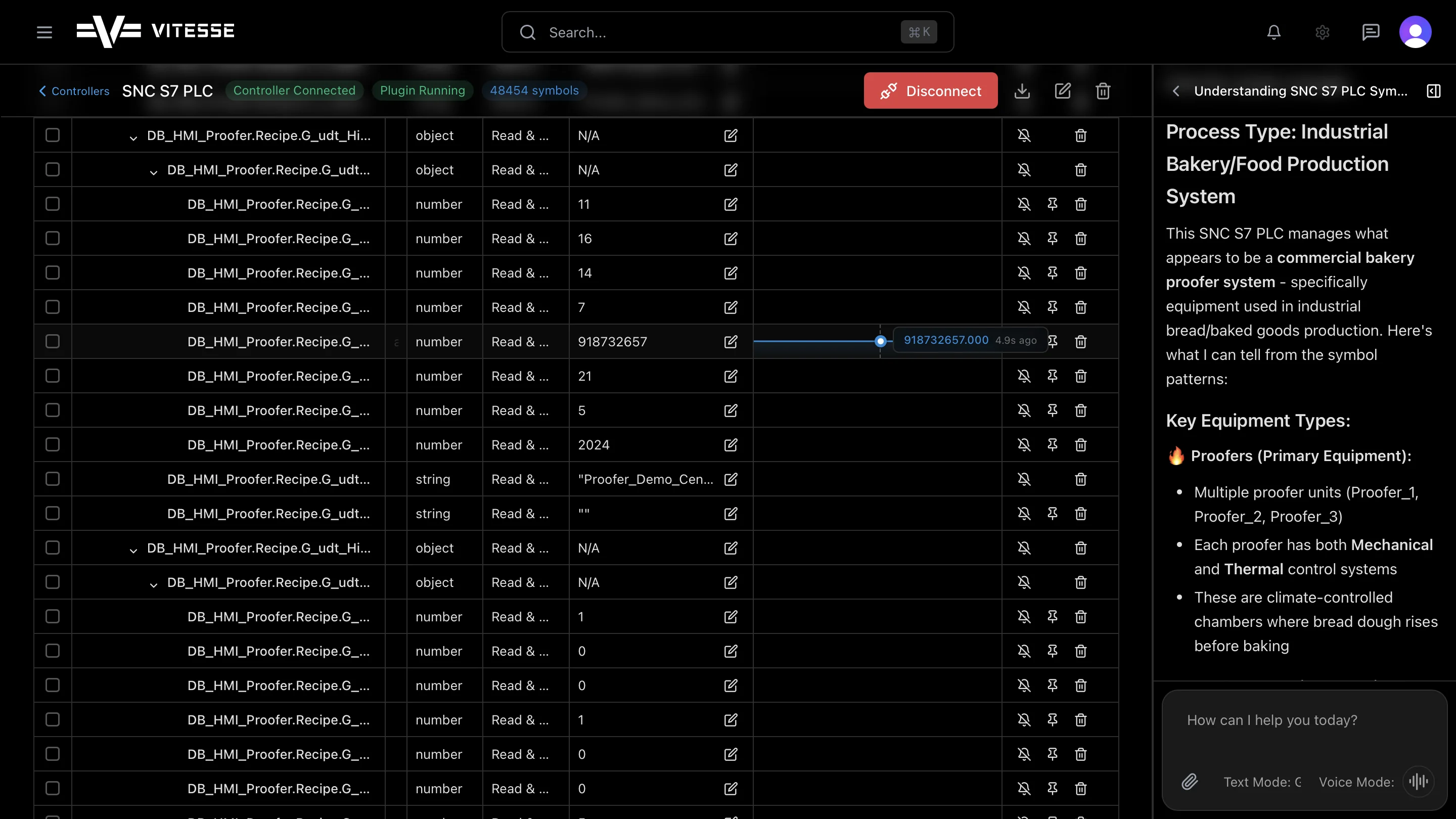Edit value of row showing 11
Image resolution: width=1456 pixels, height=819 pixels.
pyautogui.click(x=730, y=204)
